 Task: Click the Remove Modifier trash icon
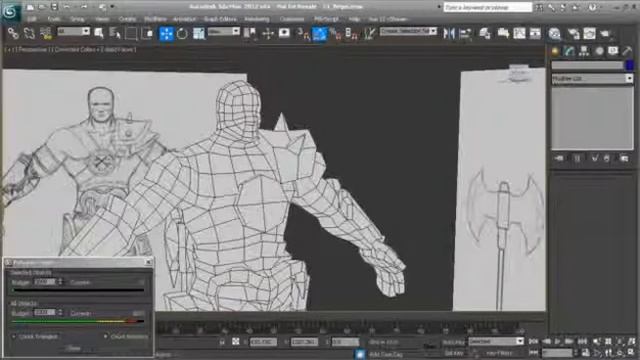point(607,158)
